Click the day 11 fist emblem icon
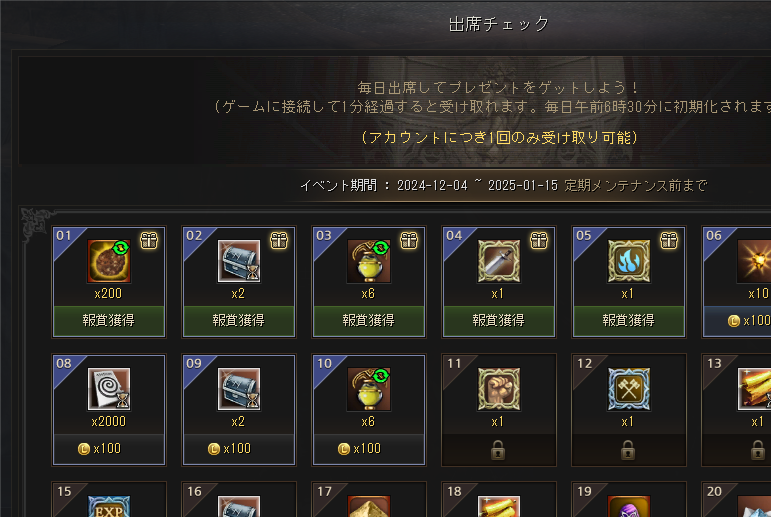The width and height of the screenshot is (771, 517). [499, 389]
